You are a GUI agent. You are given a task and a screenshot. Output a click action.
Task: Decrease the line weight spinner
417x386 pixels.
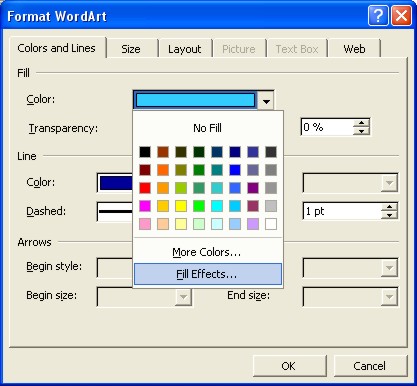pyautogui.click(x=389, y=215)
